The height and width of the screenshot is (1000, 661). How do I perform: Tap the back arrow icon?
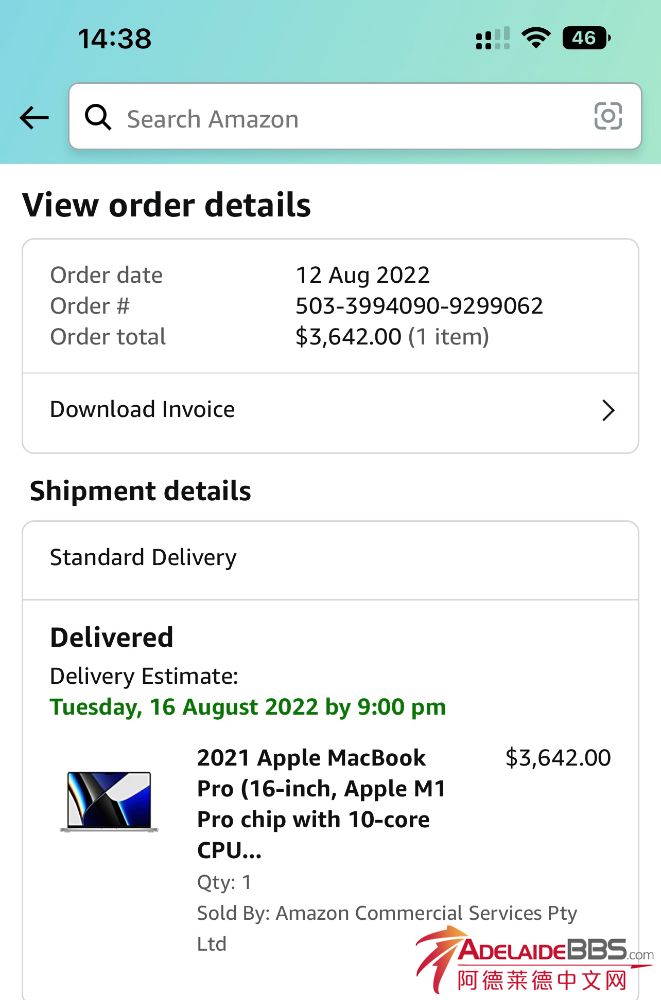pos(34,118)
